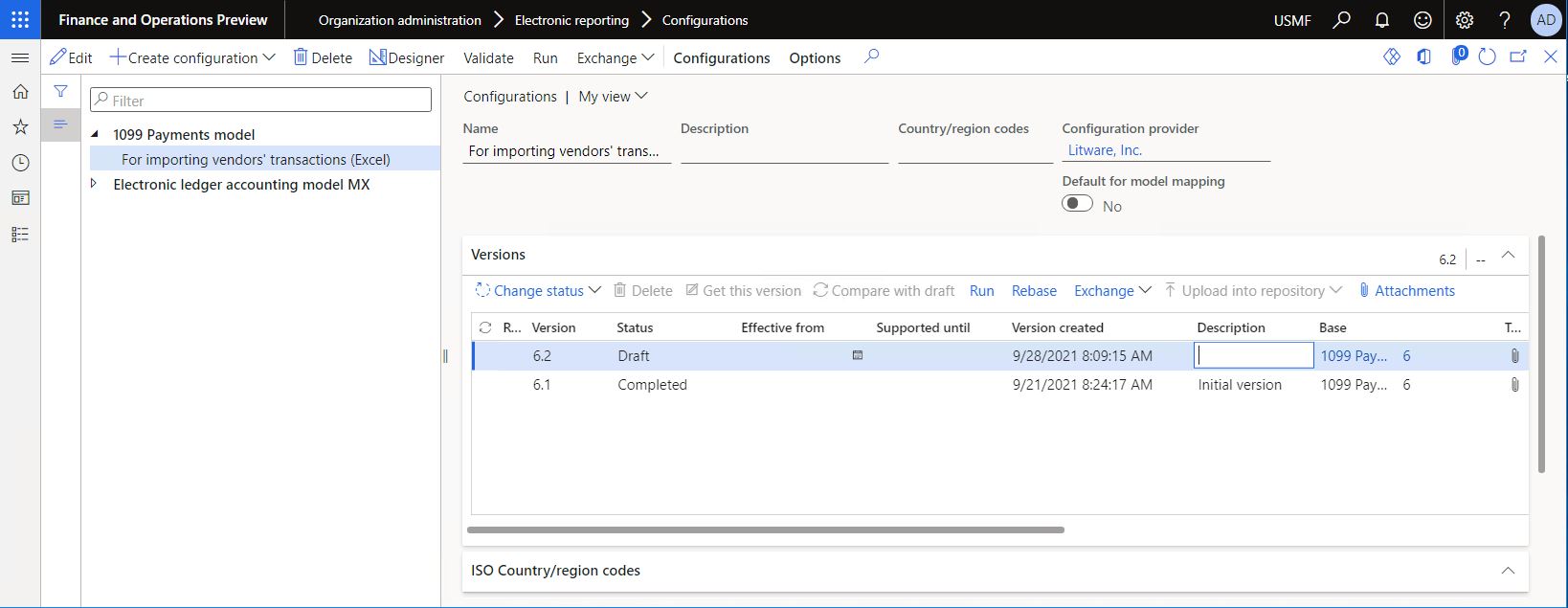Open the AD user account avatar
Viewport: 1568px width, 608px height.
point(1546,19)
